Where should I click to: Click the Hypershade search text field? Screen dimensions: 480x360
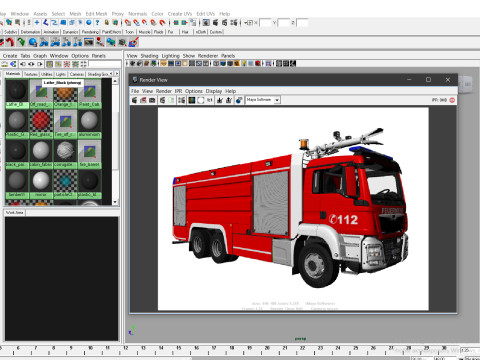pos(105,64)
